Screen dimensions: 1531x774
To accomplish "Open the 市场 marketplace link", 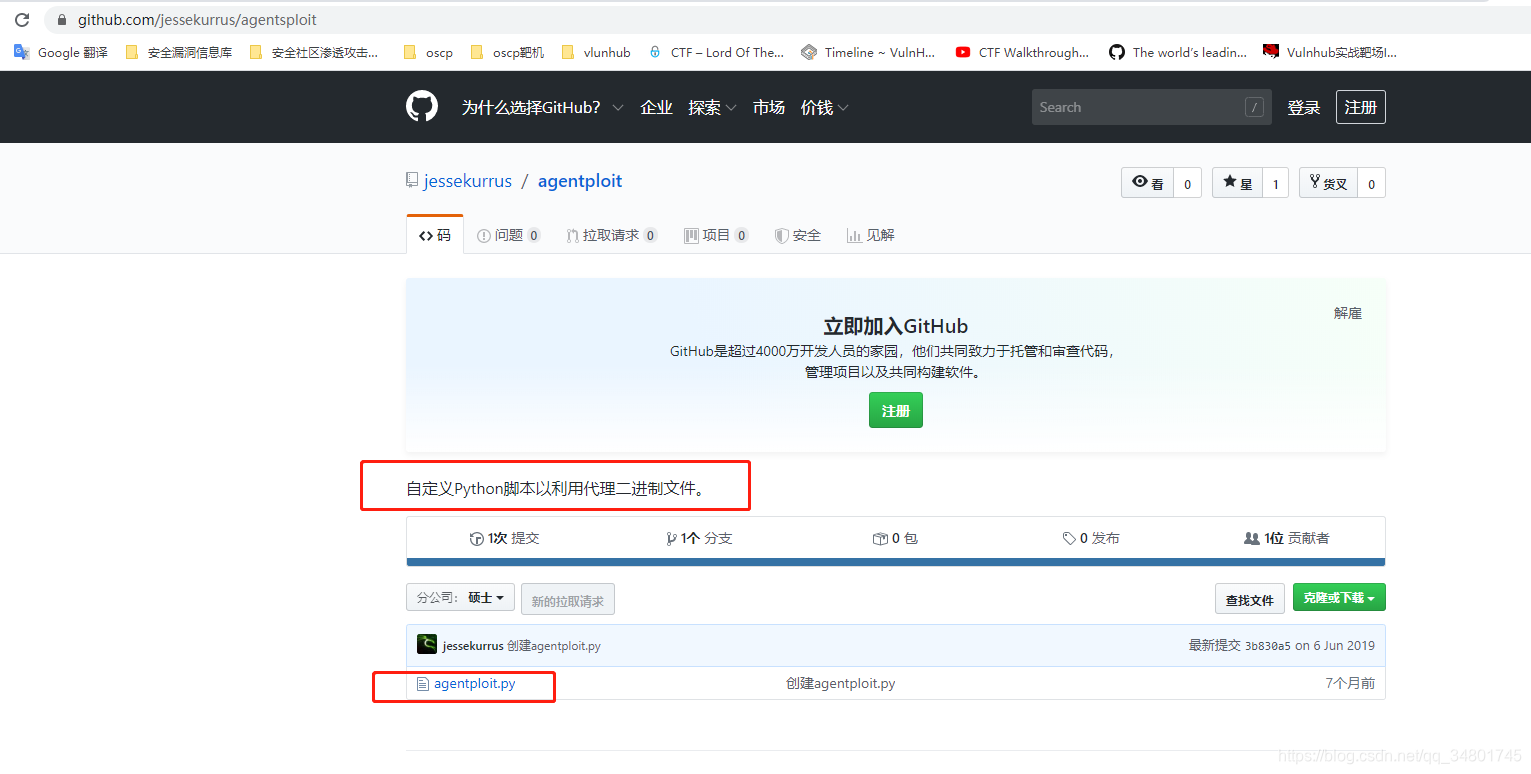I will pos(768,107).
